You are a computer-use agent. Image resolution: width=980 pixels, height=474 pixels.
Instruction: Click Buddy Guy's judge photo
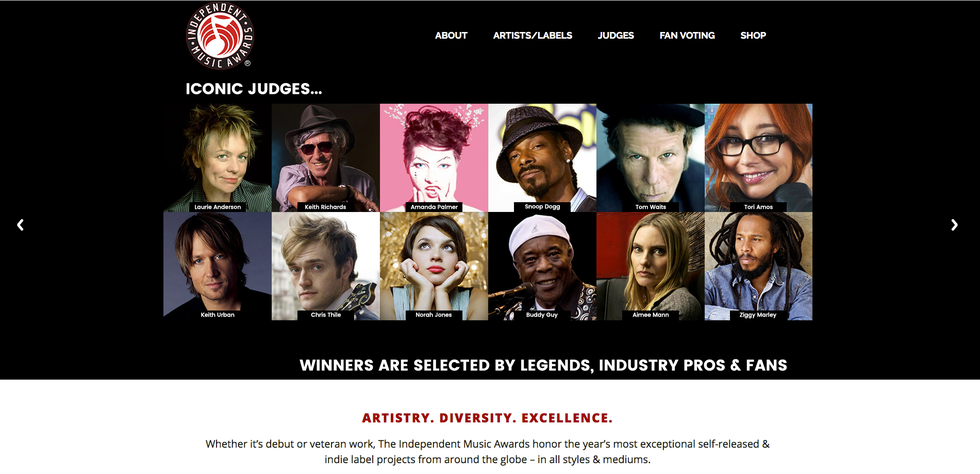coord(542,266)
